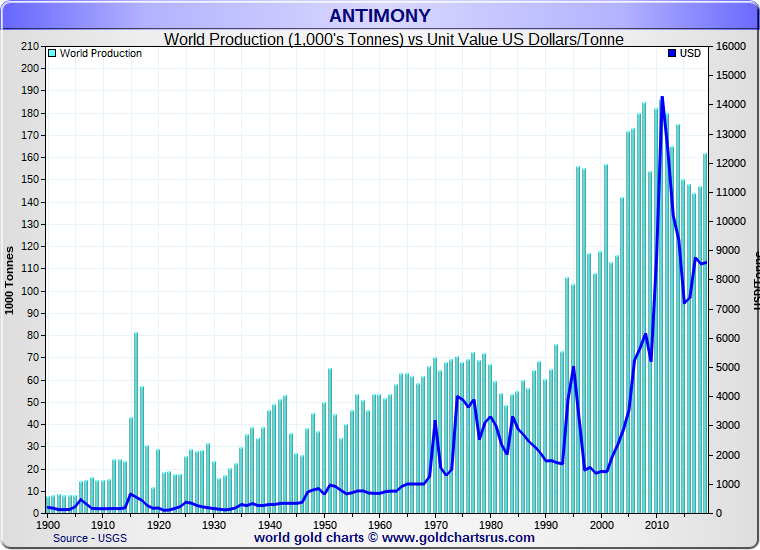Screen dimensions: 760x550
Task: Click the last production bar near 162
Action: 706,333
